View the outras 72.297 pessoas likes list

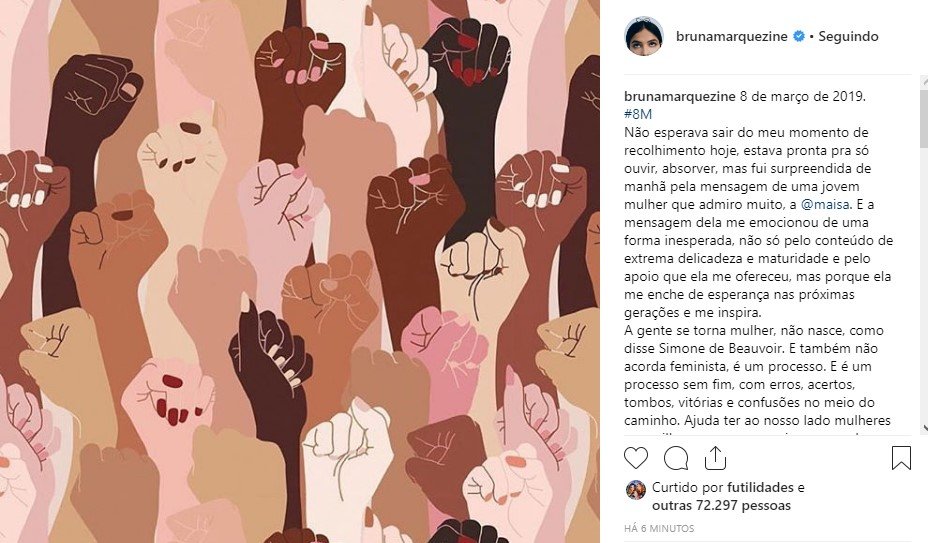pyautogui.click(x=721, y=506)
